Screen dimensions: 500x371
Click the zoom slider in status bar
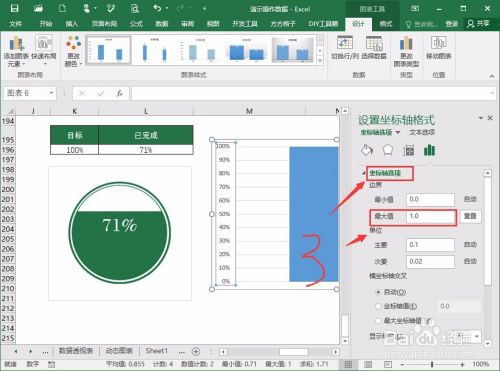(x=432, y=364)
